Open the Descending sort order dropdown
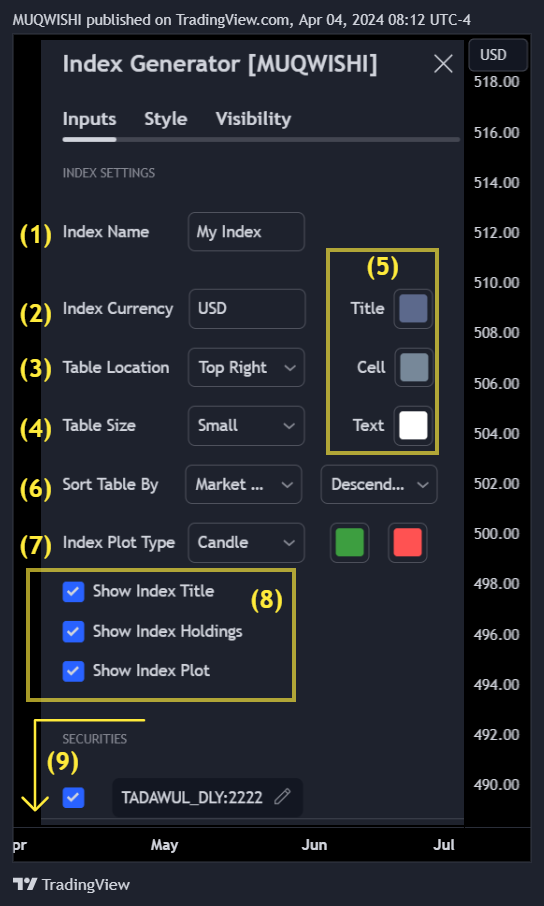This screenshot has width=544, height=906. [x=379, y=484]
